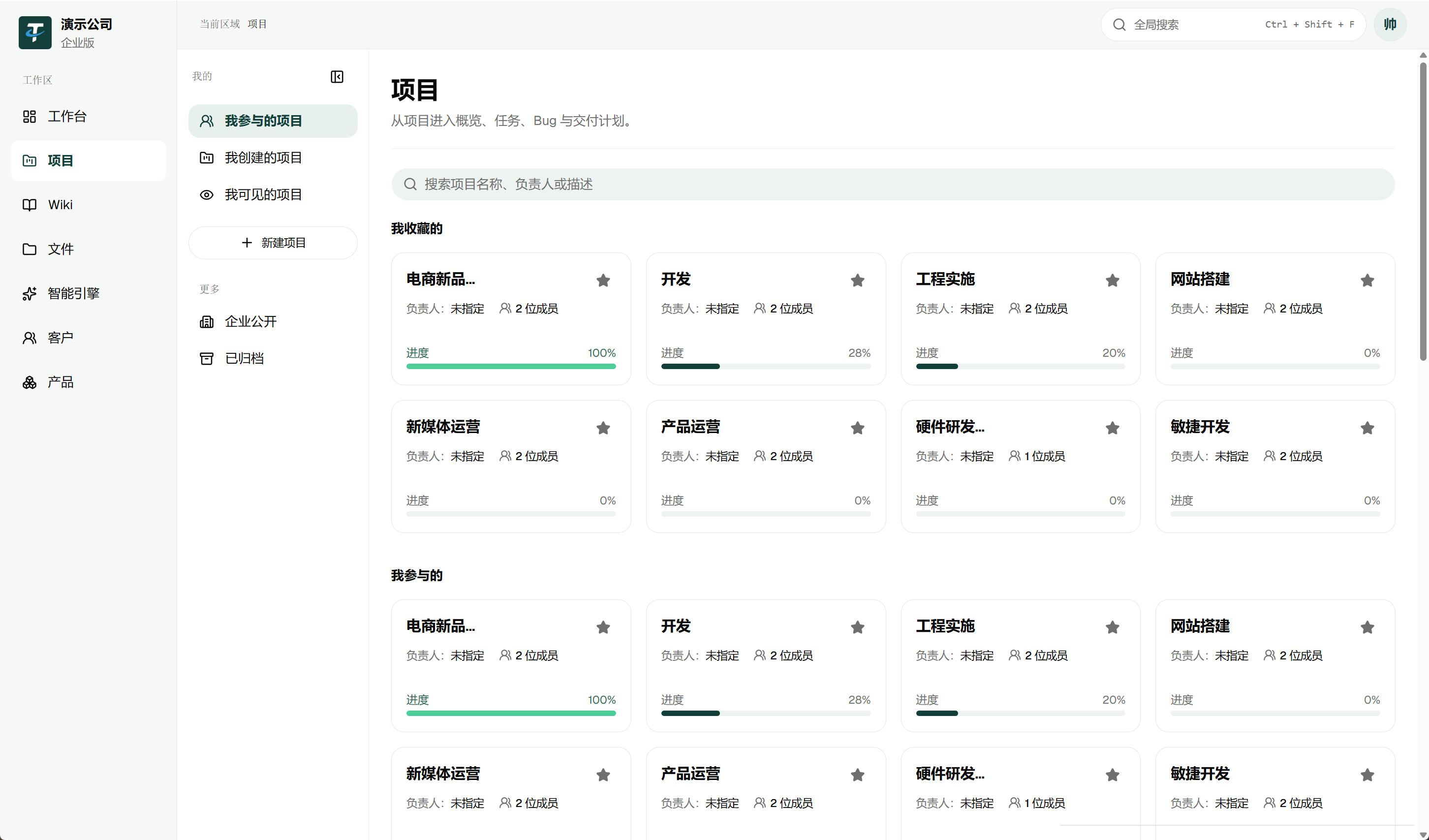The image size is (1429, 840).
Task: Toggle star on 开发 card in 我收藏的
Action: pos(857,280)
